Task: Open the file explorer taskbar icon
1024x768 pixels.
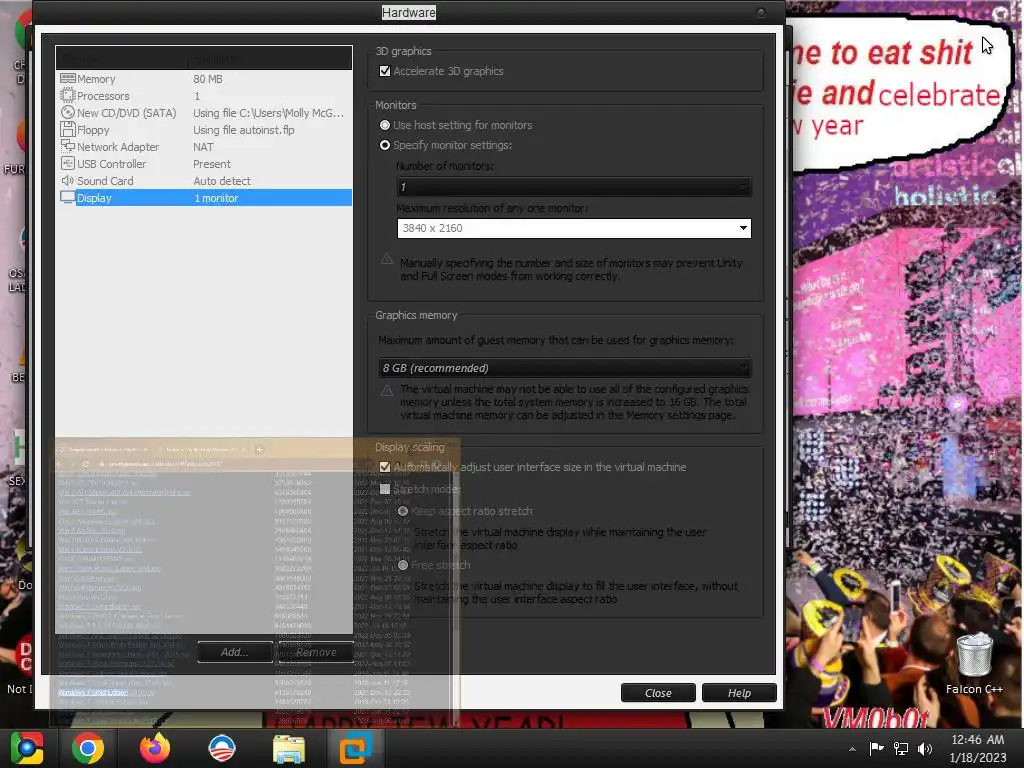Action: [288, 748]
